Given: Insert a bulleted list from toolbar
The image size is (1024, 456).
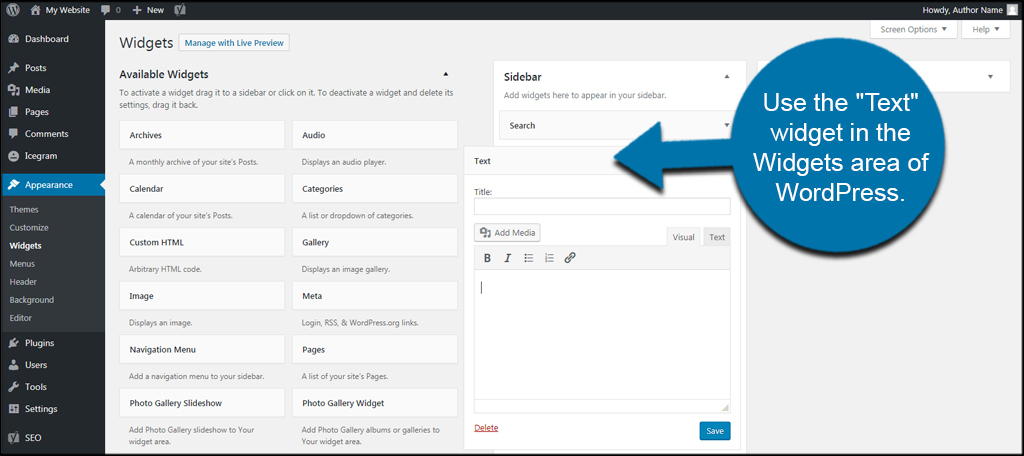Looking at the screenshot, I should 529,258.
